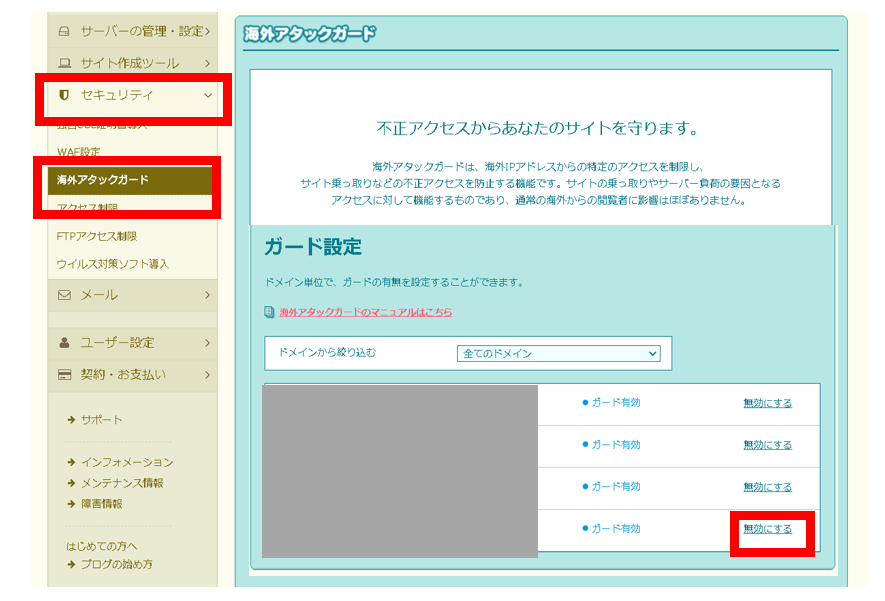Click the server icon beside サーバーの管理・設定
This screenshot has height=601, width=885.
click(65, 31)
